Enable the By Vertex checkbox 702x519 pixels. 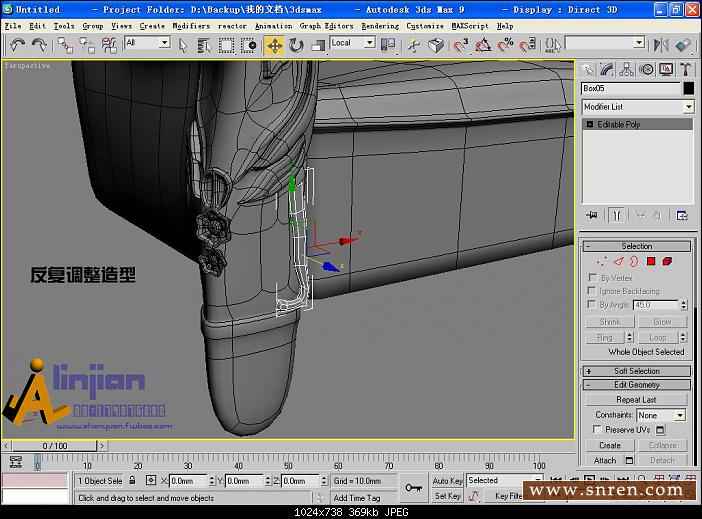(592, 277)
